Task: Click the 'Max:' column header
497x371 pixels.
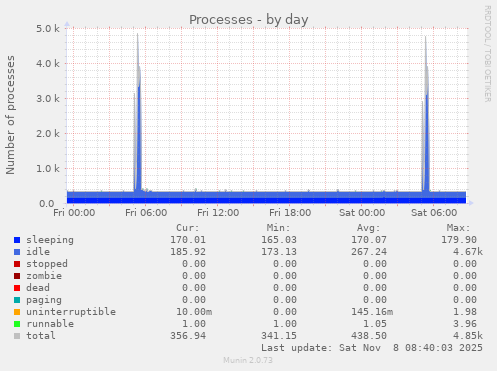Action: 458,228
